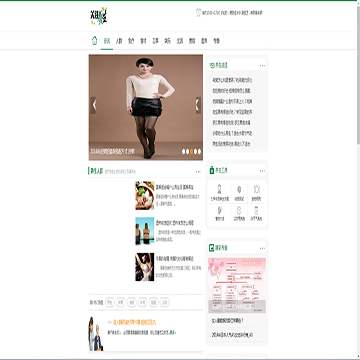The image size is (360, 360).
Task: Switch to the first white carousel dot
Action: 184,152
